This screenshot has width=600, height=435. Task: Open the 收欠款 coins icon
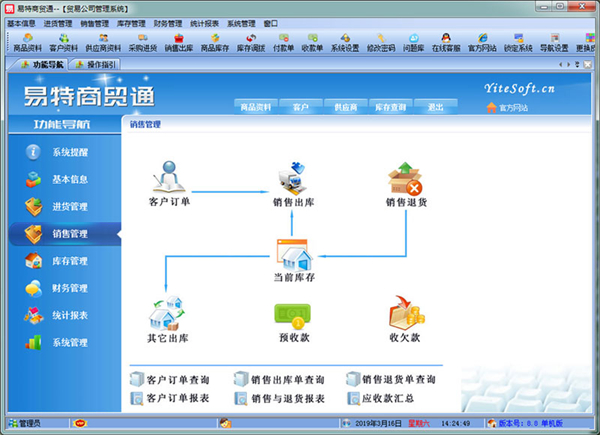tap(405, 319)
